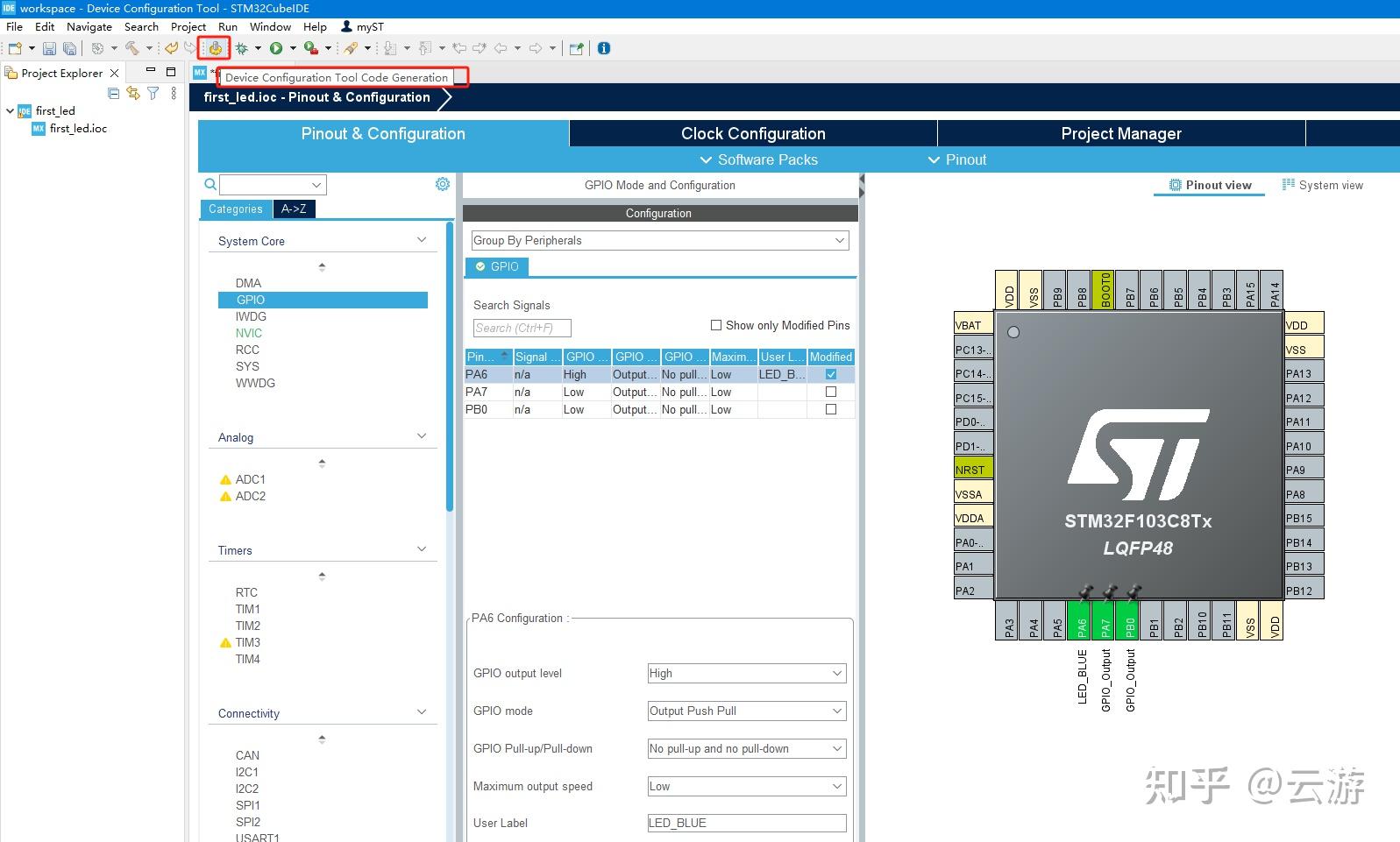Click the green Run button icon

click(x=276, y=48)
